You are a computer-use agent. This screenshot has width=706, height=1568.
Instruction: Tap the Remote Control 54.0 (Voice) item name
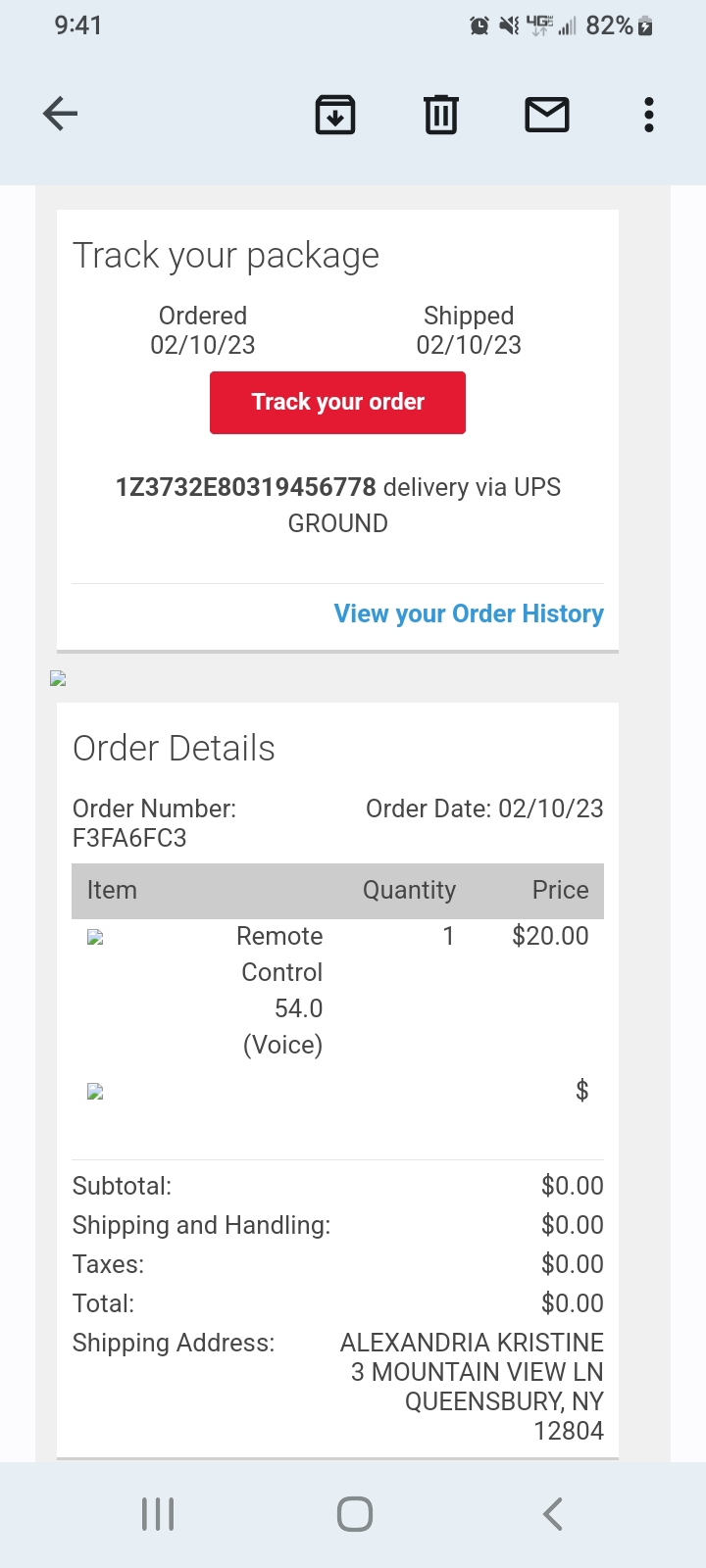click(x=281, y=990)
